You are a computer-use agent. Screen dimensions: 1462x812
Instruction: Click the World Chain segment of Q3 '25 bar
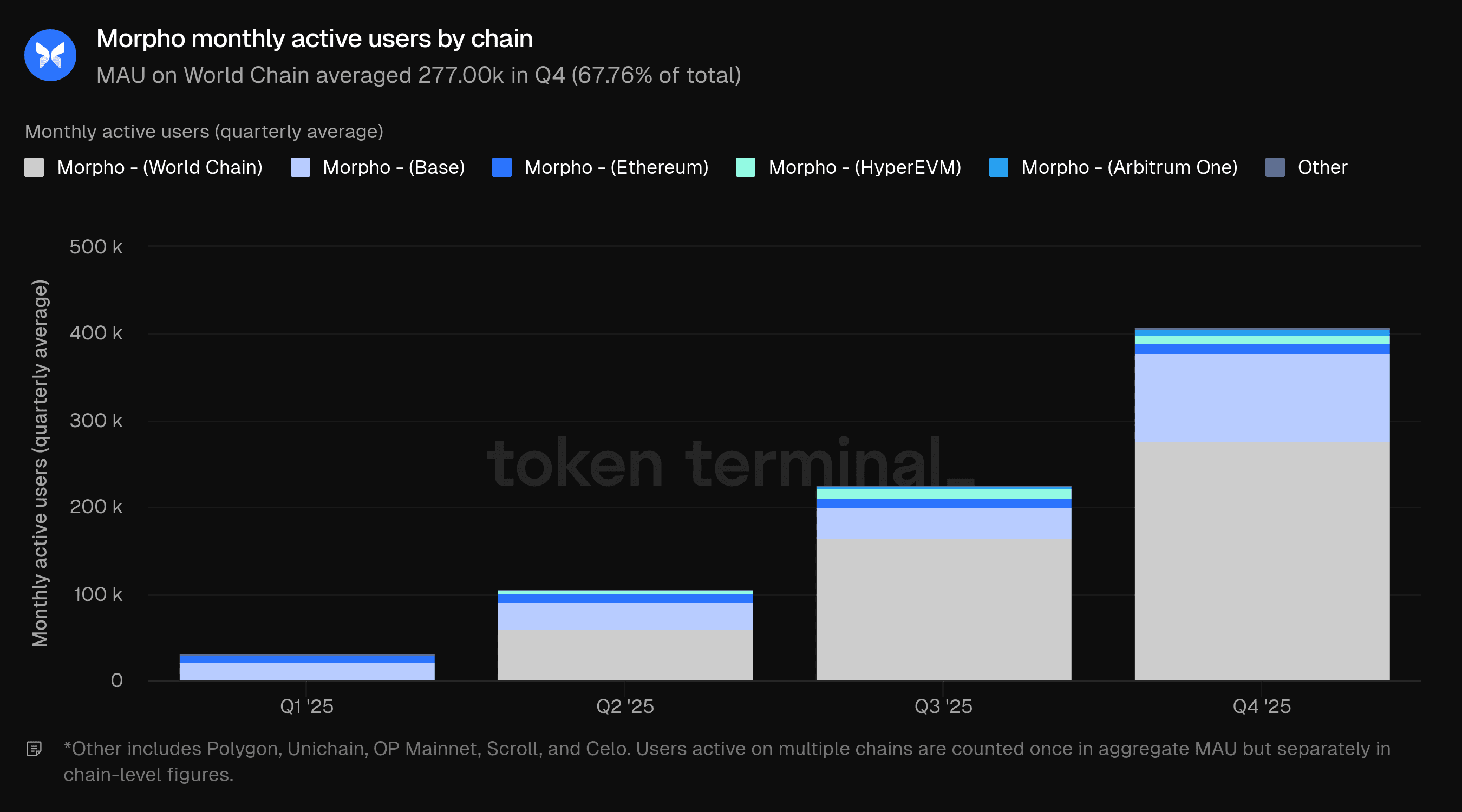pyautogui.click(x=943, y=609)
